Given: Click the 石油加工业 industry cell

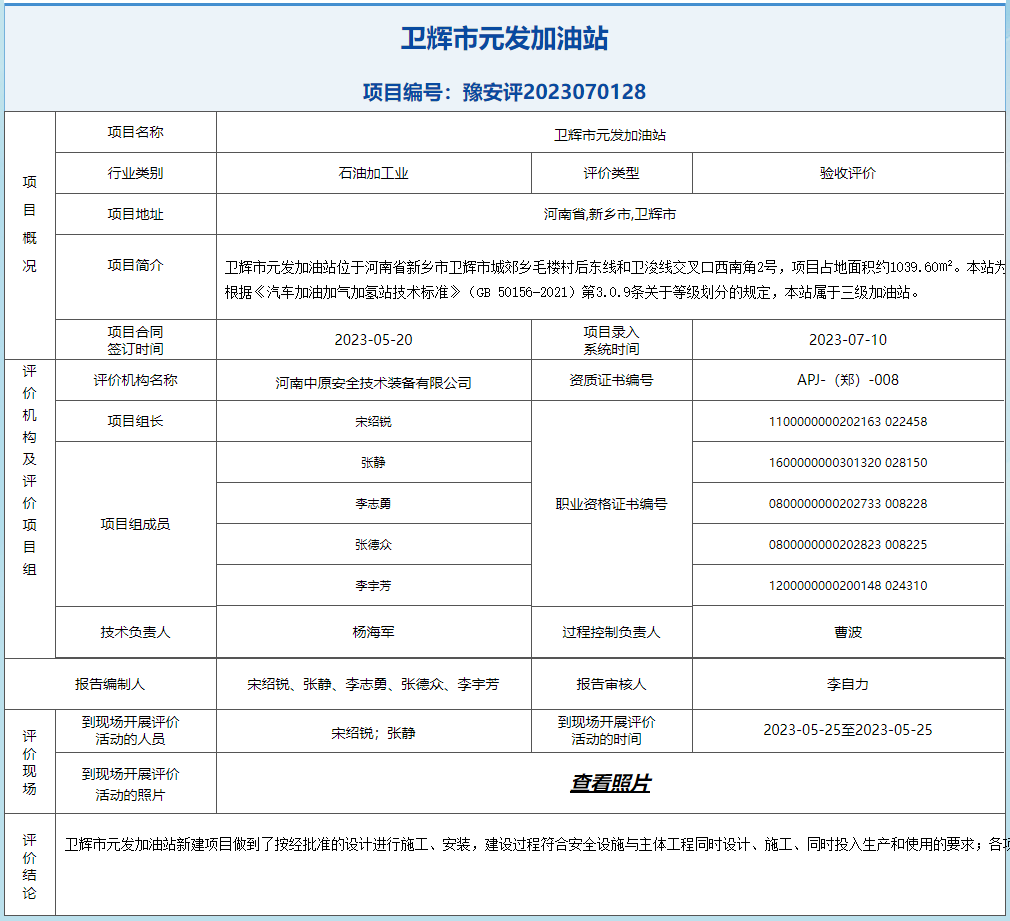Looking at the screenshot, I should (x=374, y=173).
